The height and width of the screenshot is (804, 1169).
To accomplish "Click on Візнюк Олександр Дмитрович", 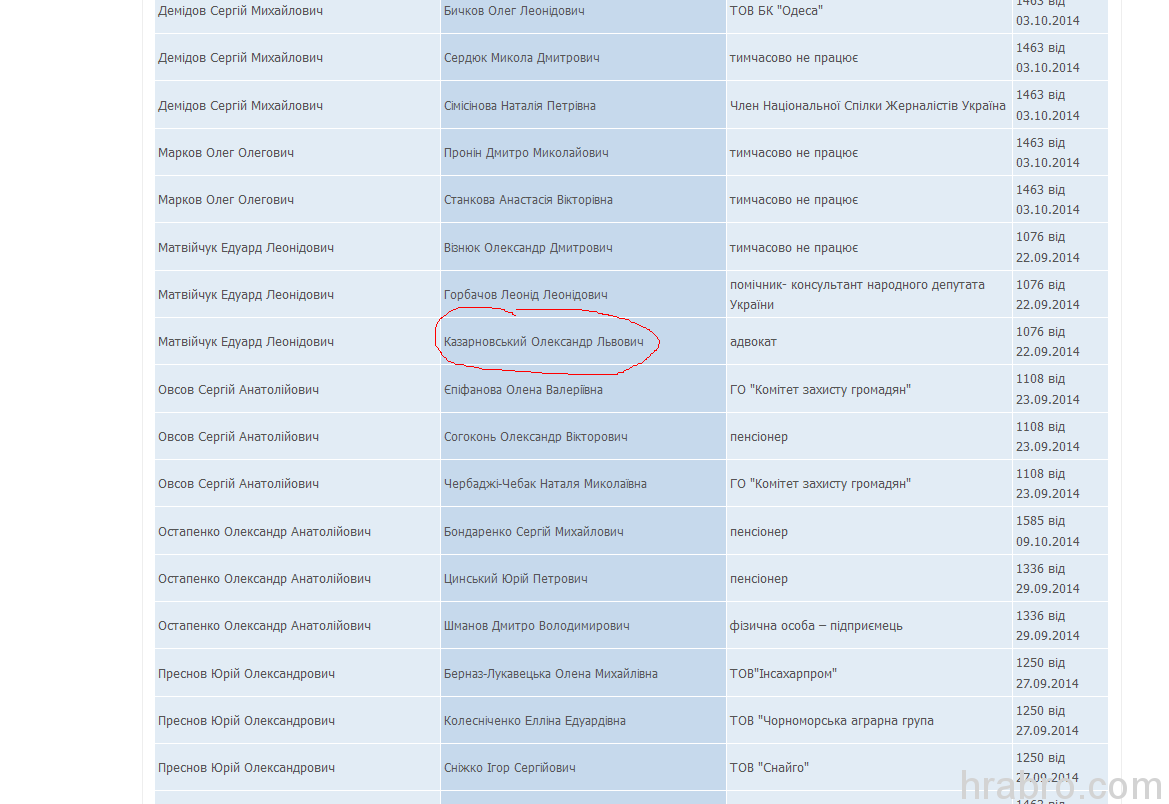I will pyautogui.click(x=526, y=248).
